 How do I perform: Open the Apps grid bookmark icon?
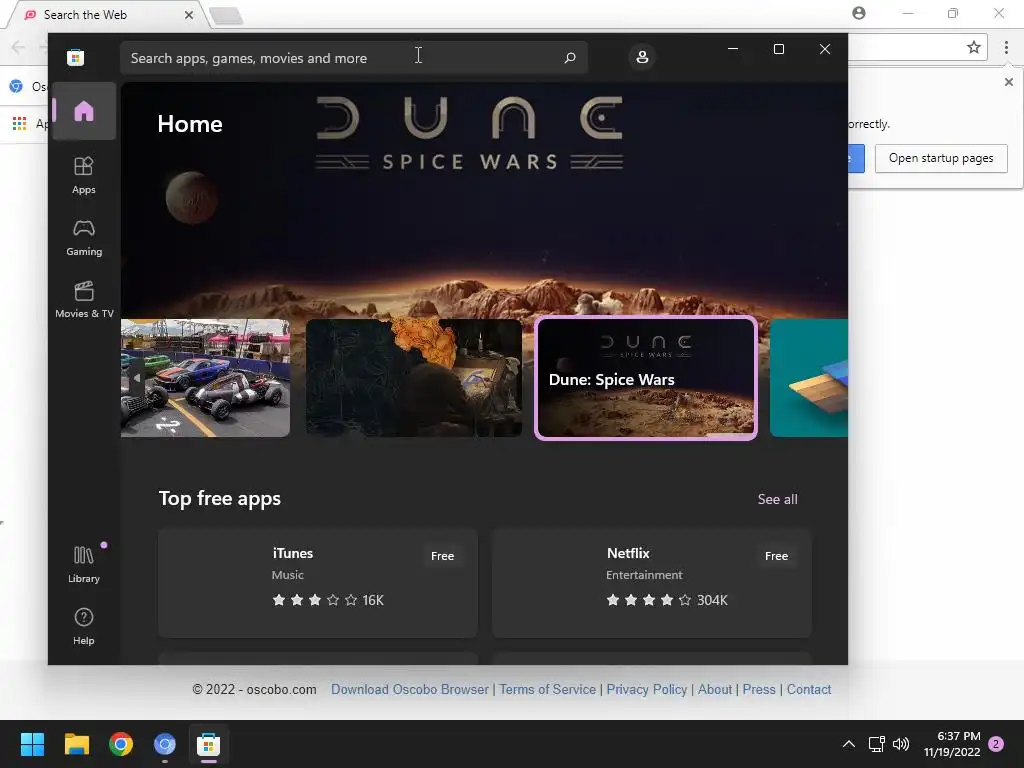point(20,123)
